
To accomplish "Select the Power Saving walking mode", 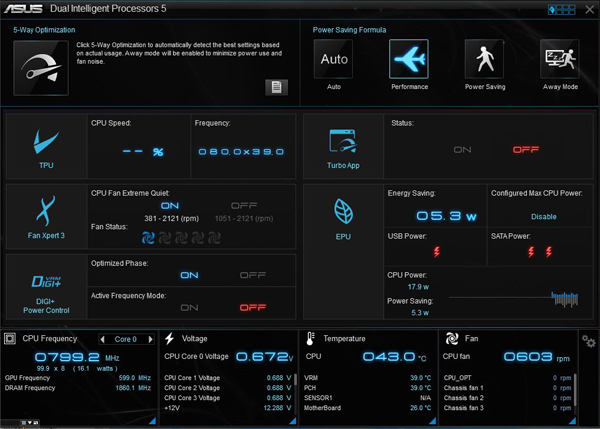I will point(484,59).
